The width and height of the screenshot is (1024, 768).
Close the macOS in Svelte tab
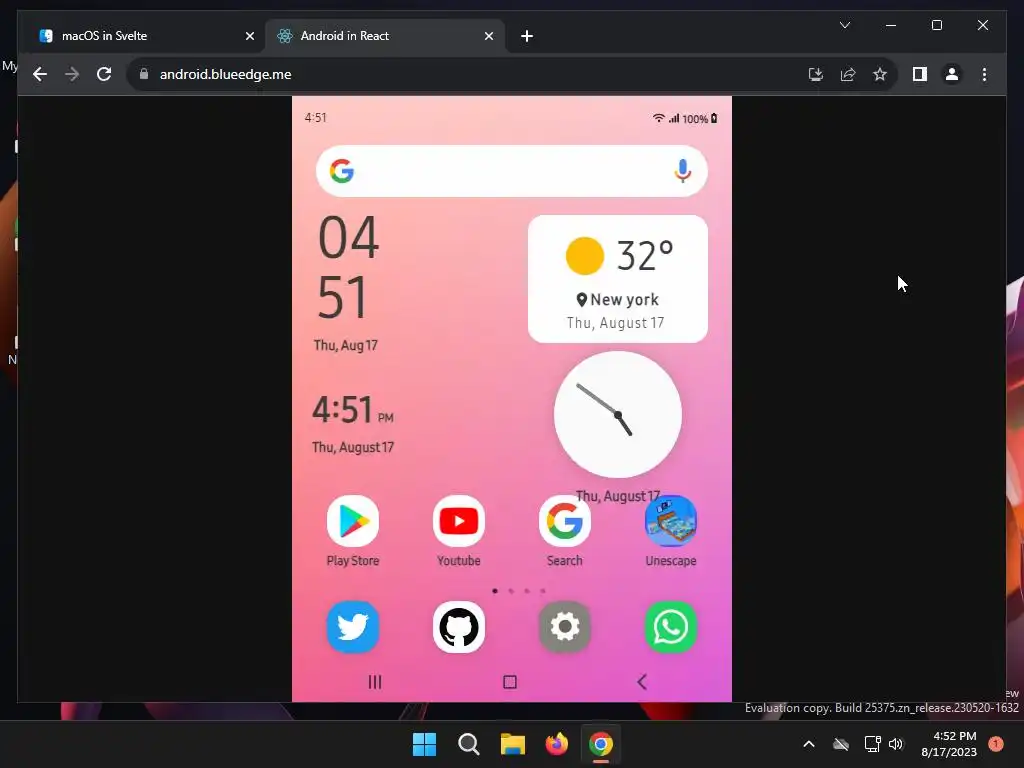tap(249, 36)
